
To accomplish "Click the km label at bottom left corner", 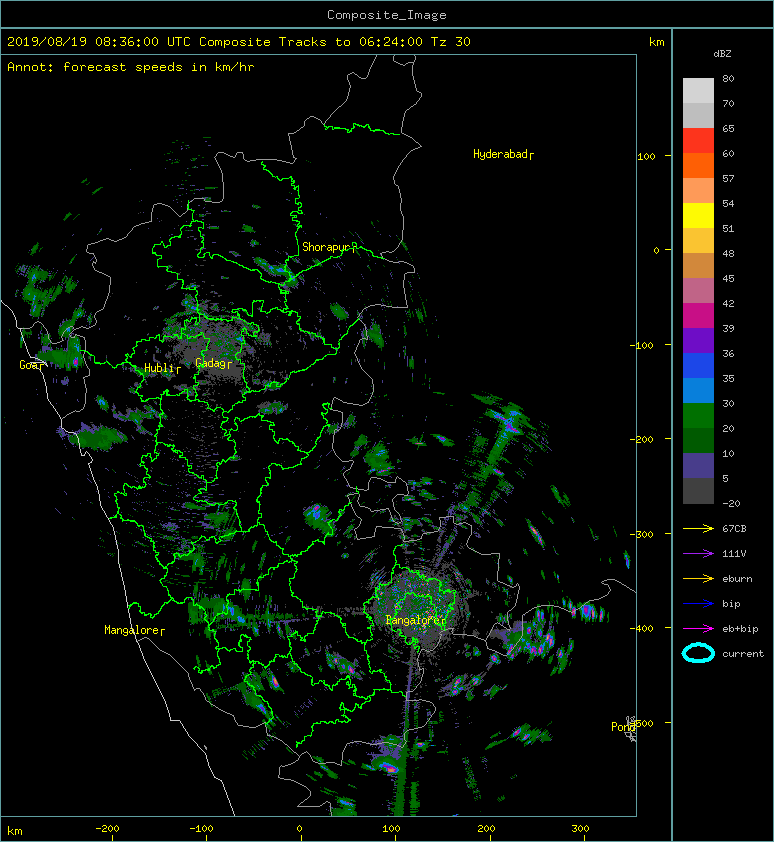I will tap(15, 831).
